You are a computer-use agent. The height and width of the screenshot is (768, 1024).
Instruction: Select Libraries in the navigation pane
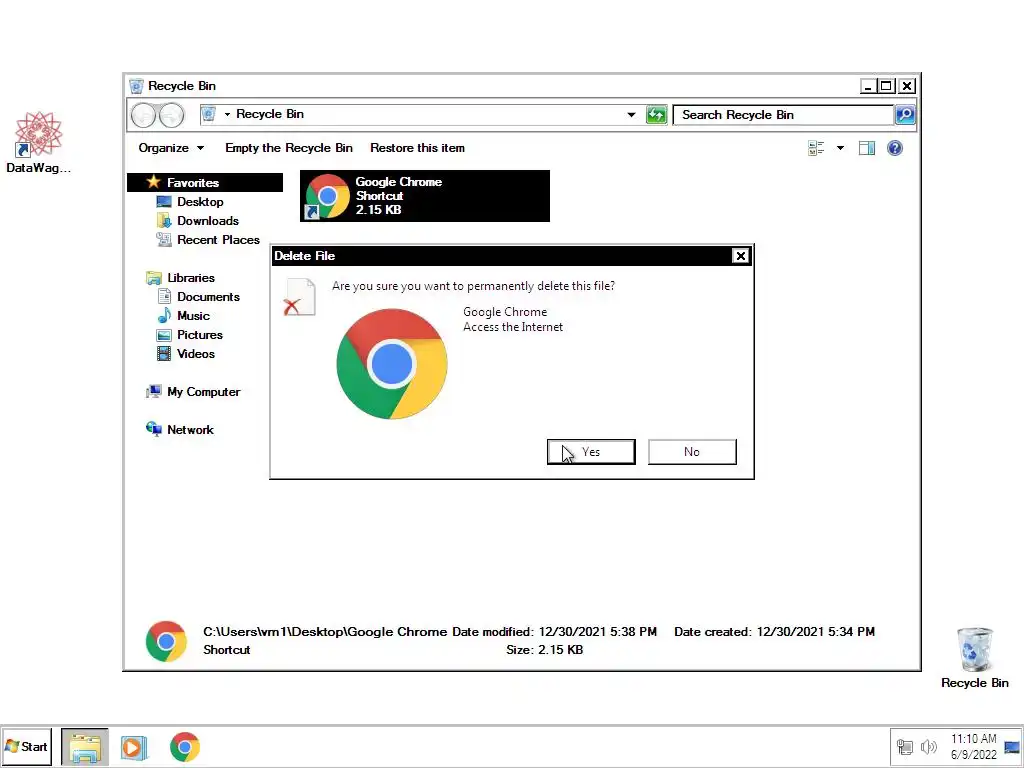(x=191, y=278)
